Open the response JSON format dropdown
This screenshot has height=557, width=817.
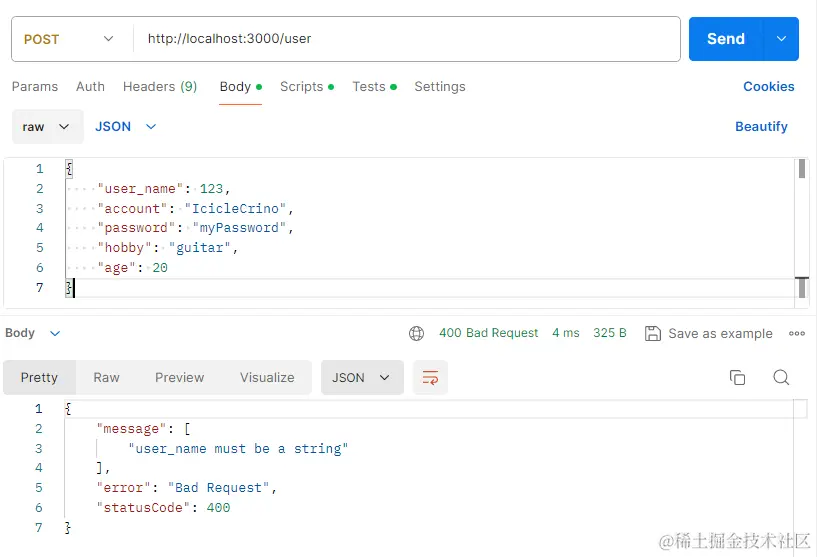362,377
